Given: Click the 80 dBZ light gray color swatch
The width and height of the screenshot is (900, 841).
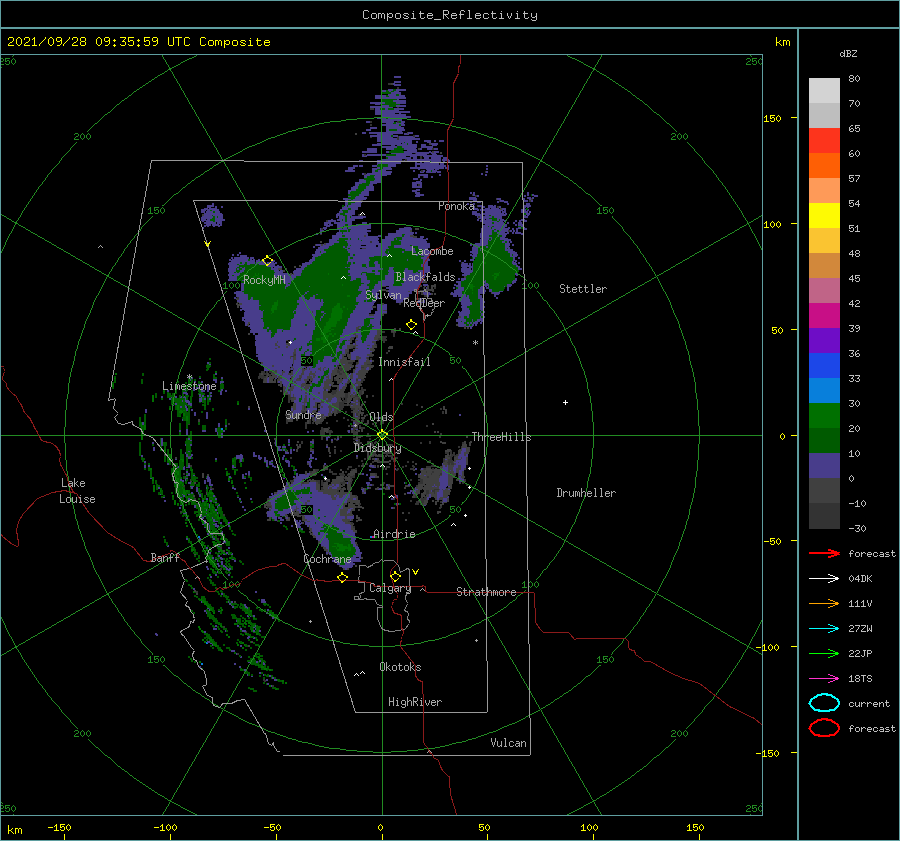Looking at the screenshot, I should (824, 91).
